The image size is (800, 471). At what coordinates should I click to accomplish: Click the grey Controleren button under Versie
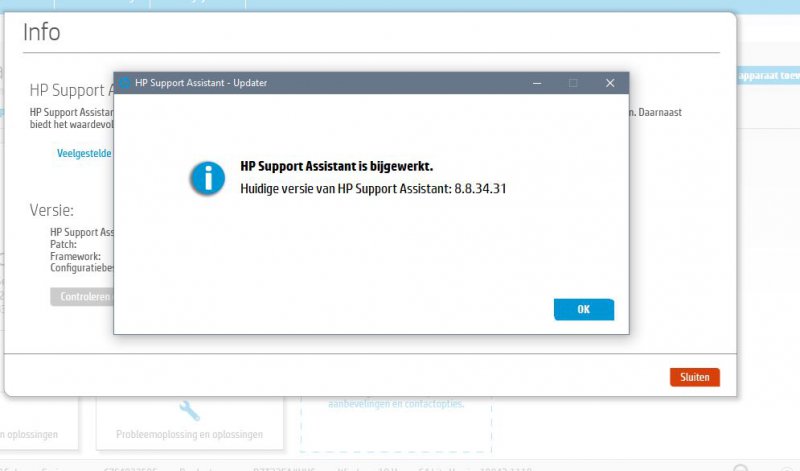[81, 297]
